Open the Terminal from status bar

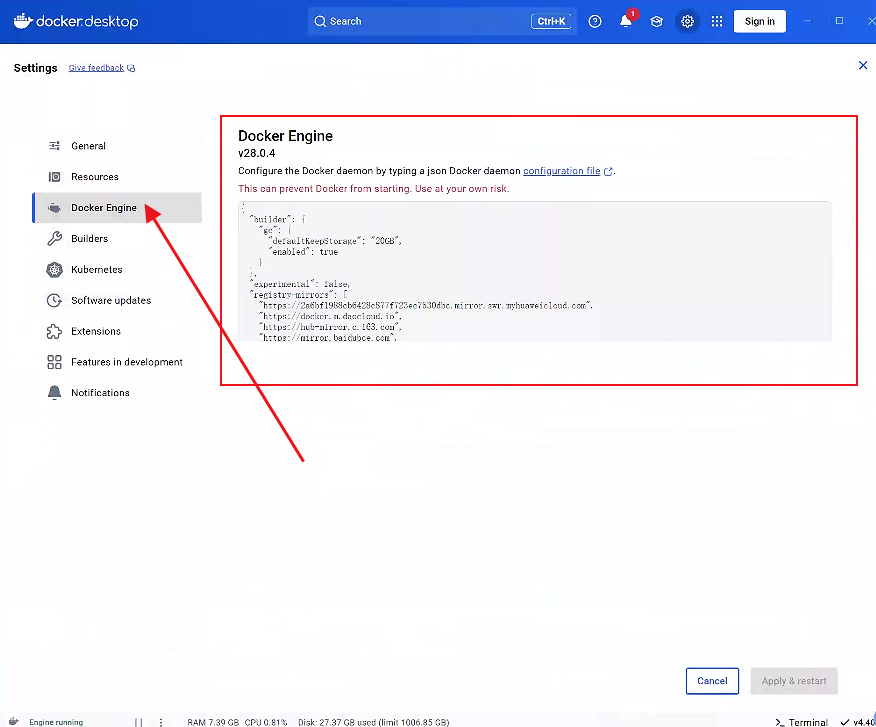click(801, 722)
